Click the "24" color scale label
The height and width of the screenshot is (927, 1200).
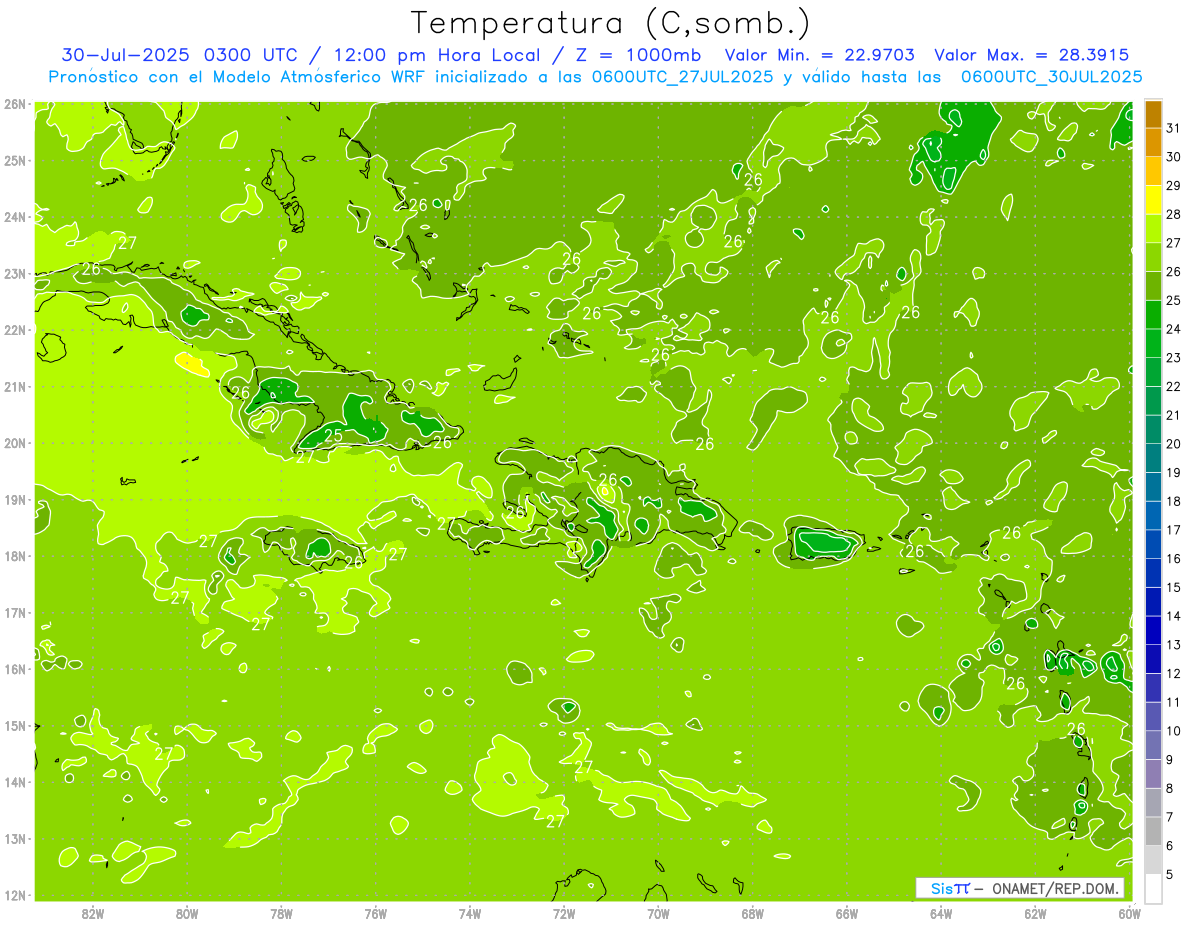(1174, 329)
